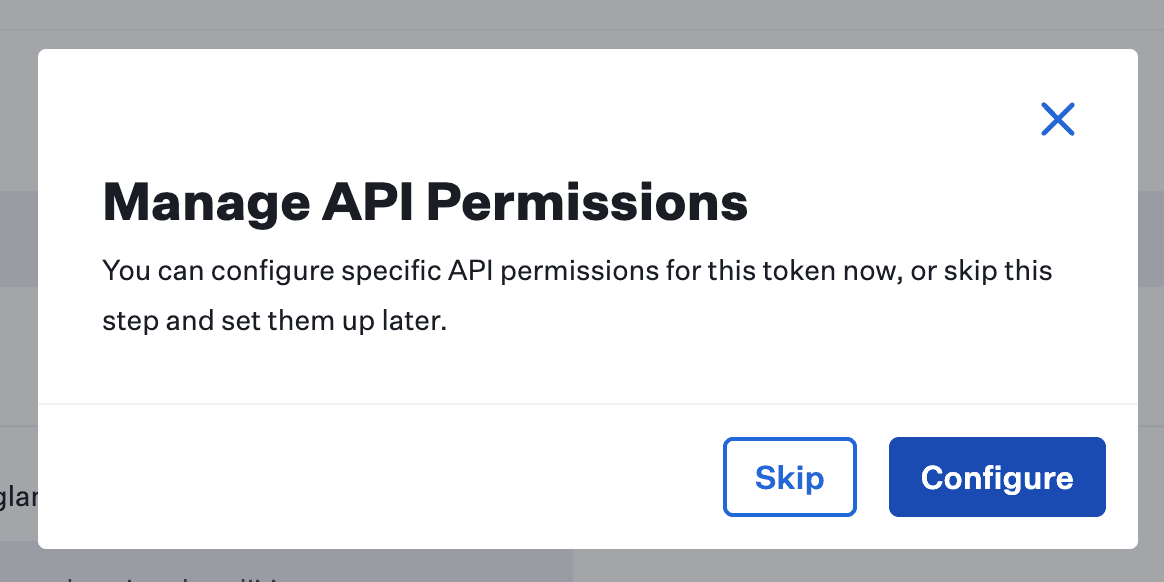Click the dialog footer region
Viewport: 1164px width, 582px height.
[400, 477]
